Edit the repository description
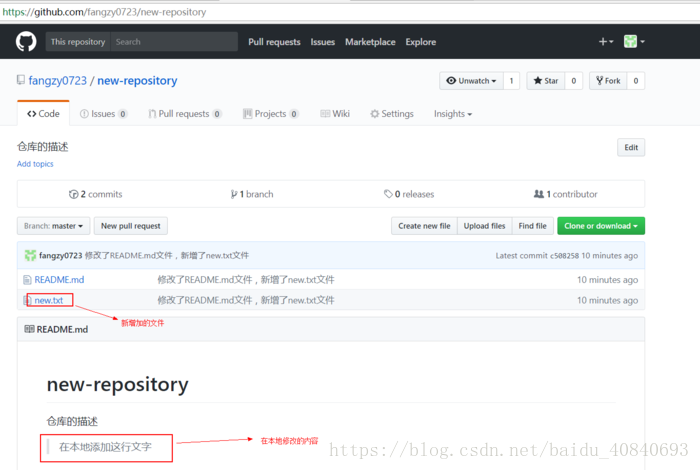 (631, 147)
